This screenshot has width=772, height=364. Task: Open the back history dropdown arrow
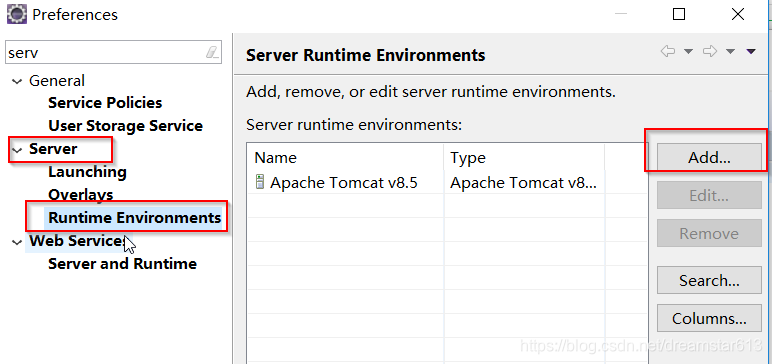[688, 51]
